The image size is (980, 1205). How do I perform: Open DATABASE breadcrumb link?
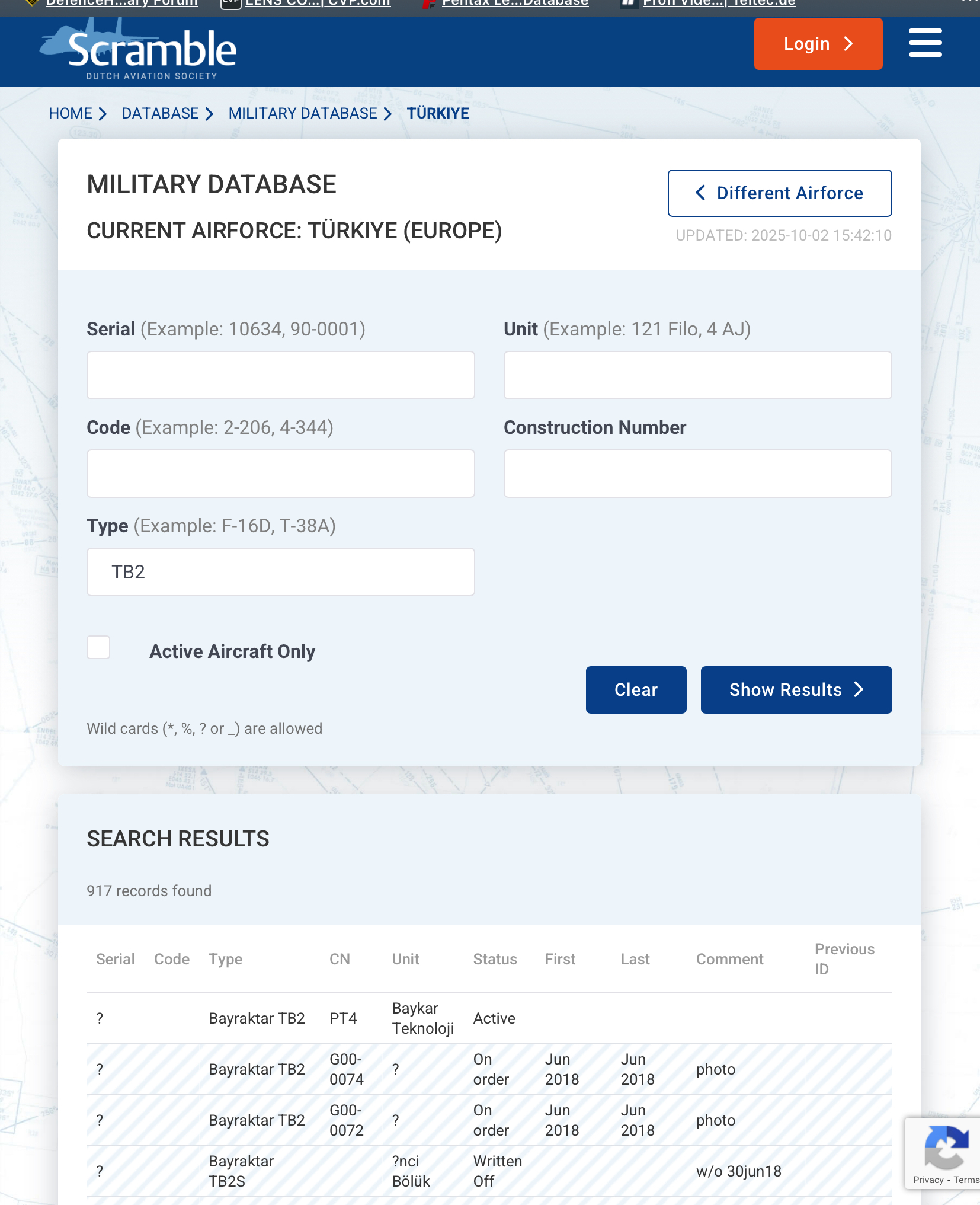point(160,113)
